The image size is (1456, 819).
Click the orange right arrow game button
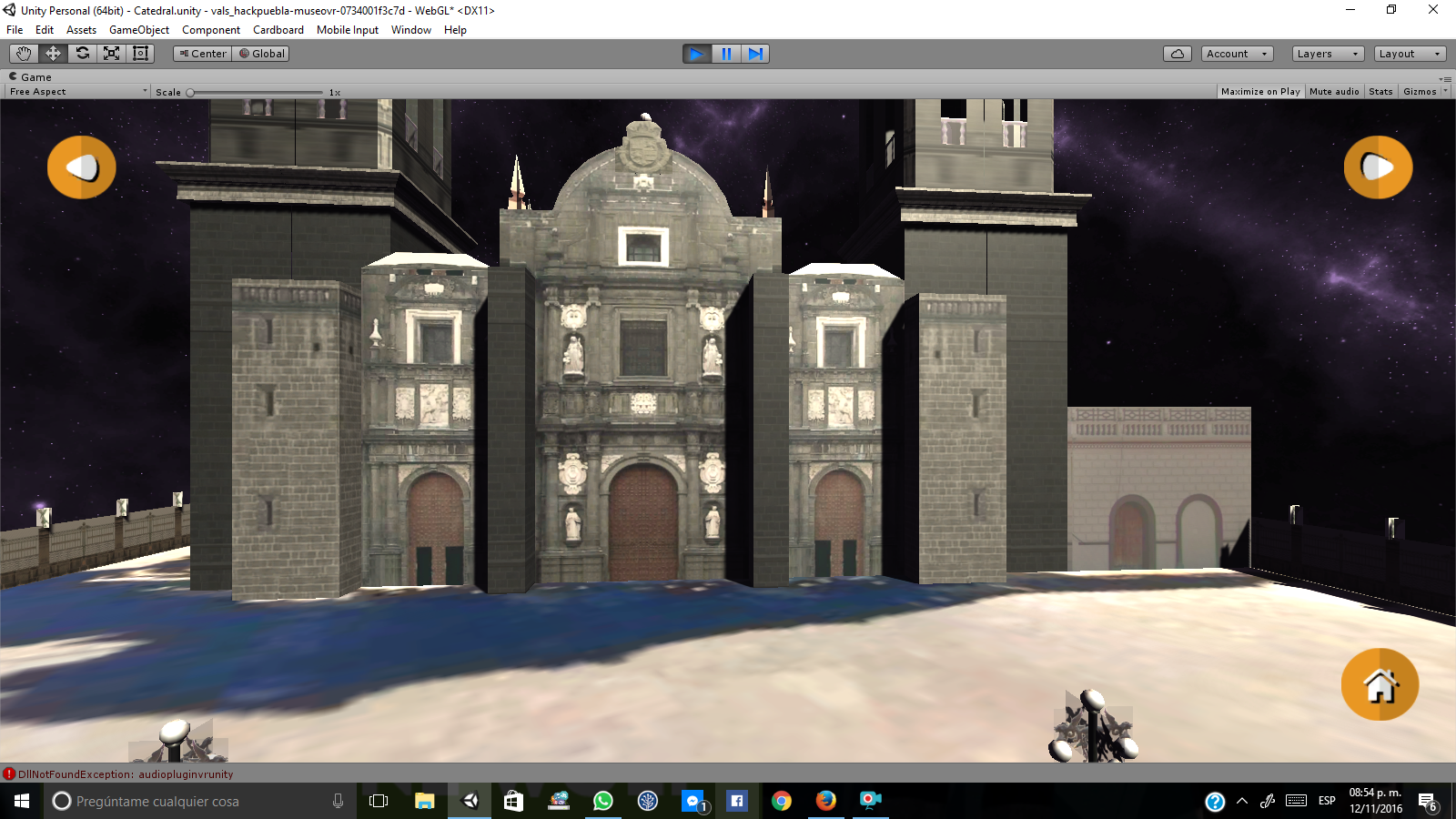1378,167
